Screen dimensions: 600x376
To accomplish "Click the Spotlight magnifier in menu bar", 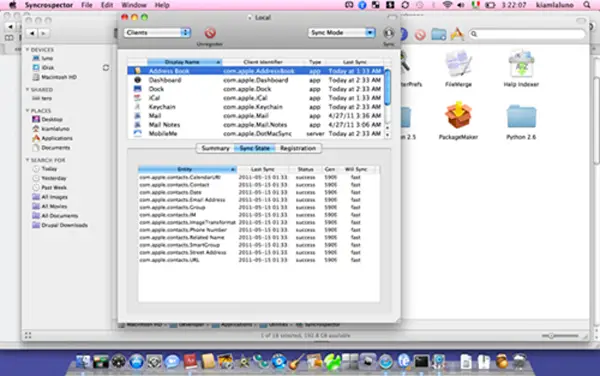I will (587, 5).
